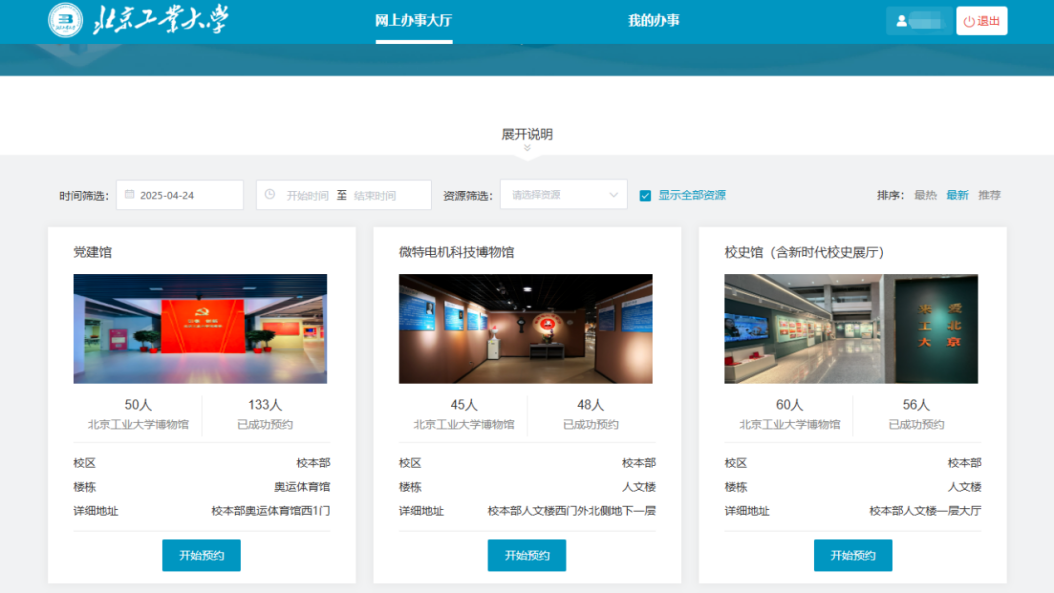Viewport: 1054px width, 593px height.
Task: Select the 网上办事大厅 tab
Action: coord(414,21)
